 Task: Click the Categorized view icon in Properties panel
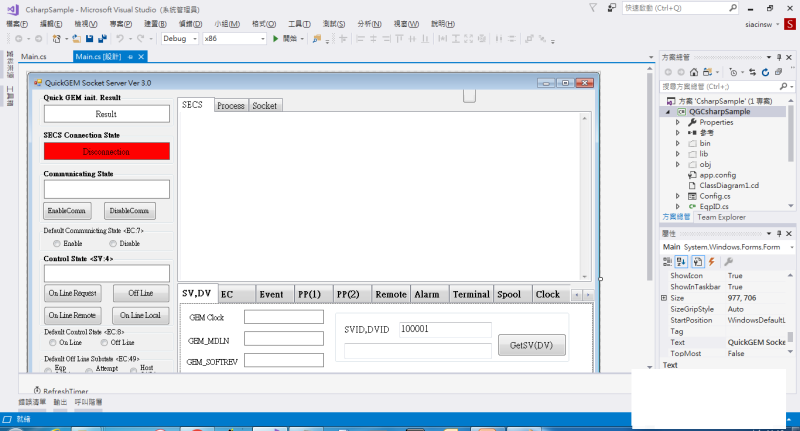[667, 262]
